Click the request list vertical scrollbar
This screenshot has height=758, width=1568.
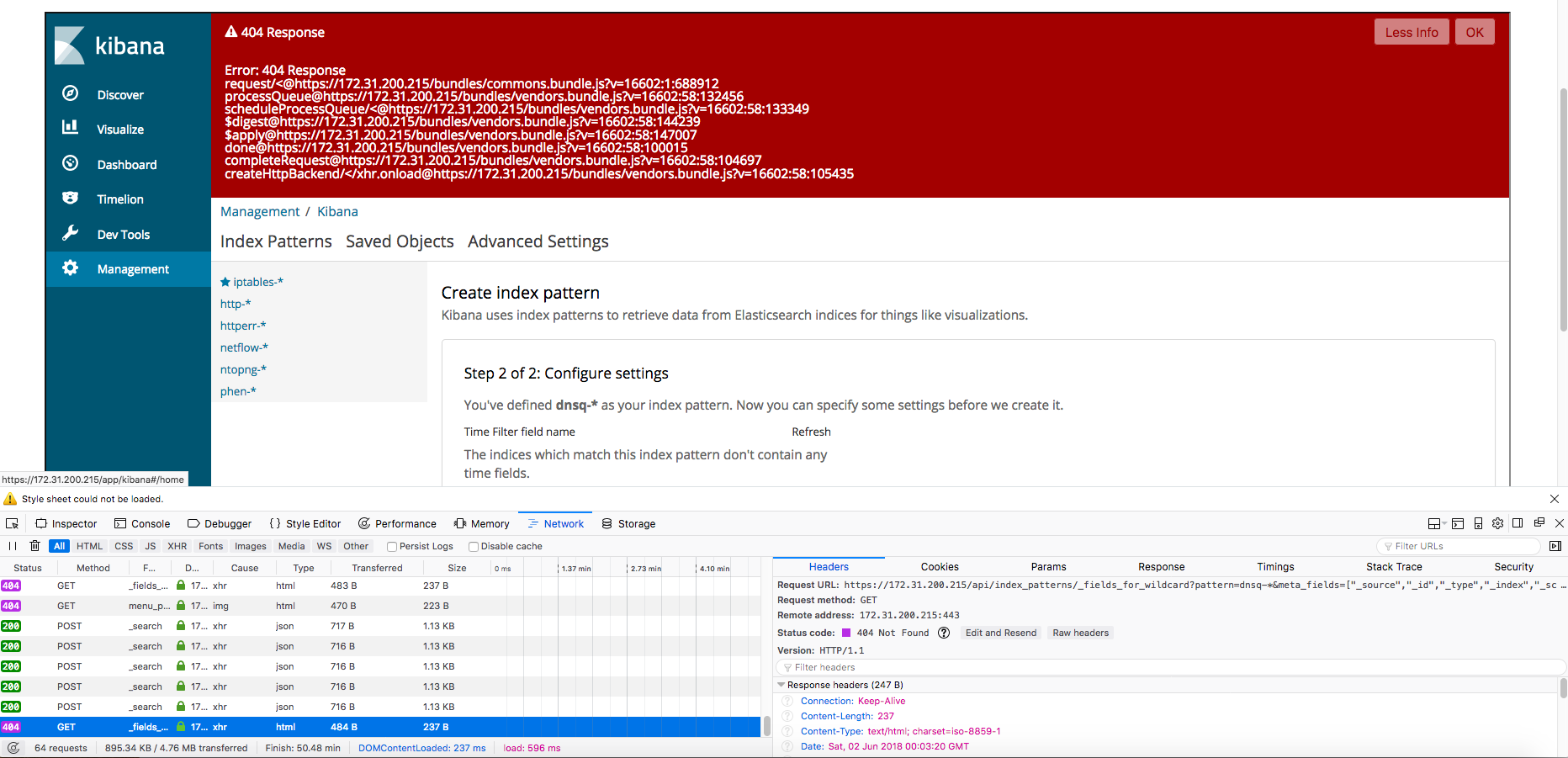[767, 725]
